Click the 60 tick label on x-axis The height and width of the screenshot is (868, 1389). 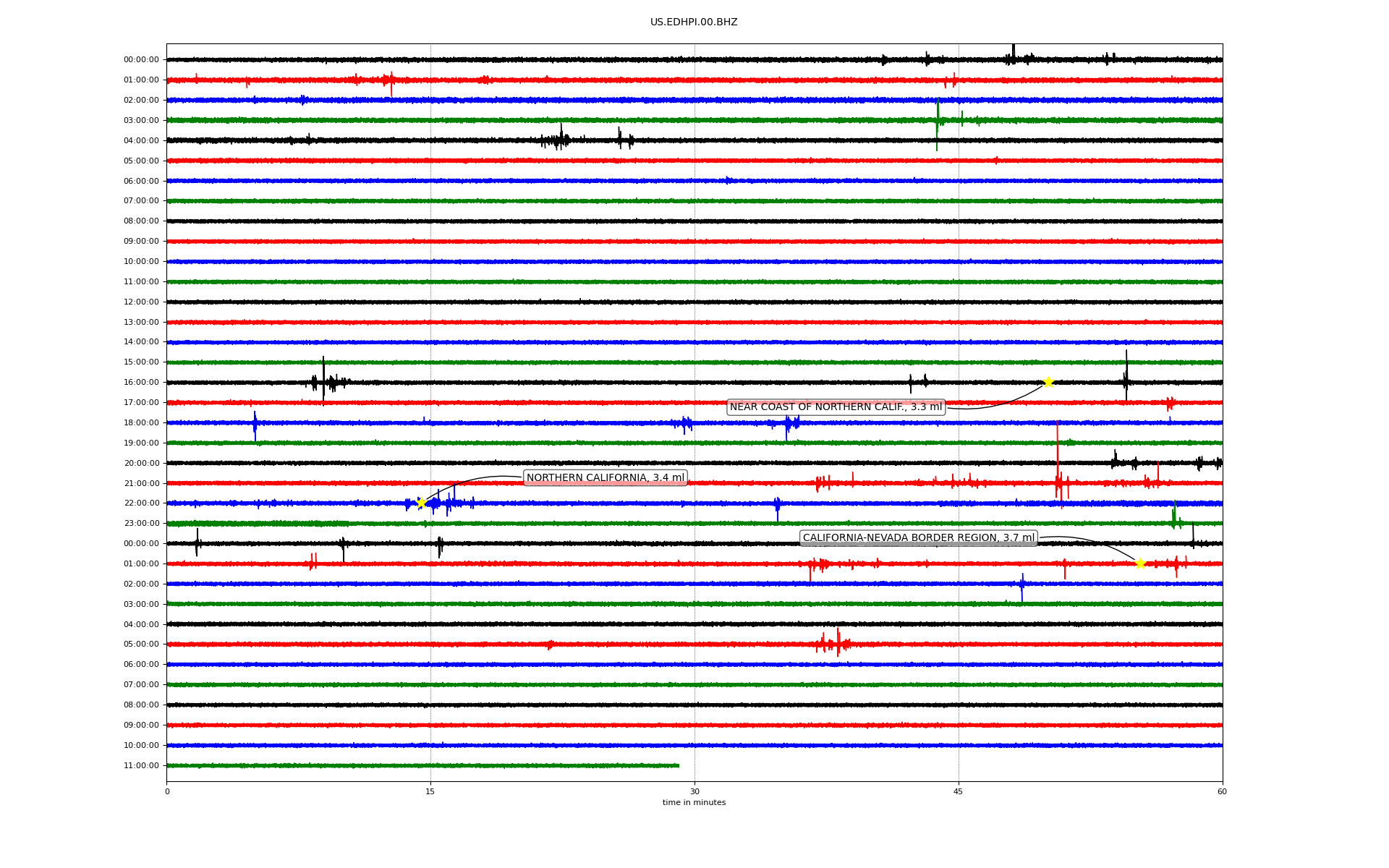pos(1222,791)
